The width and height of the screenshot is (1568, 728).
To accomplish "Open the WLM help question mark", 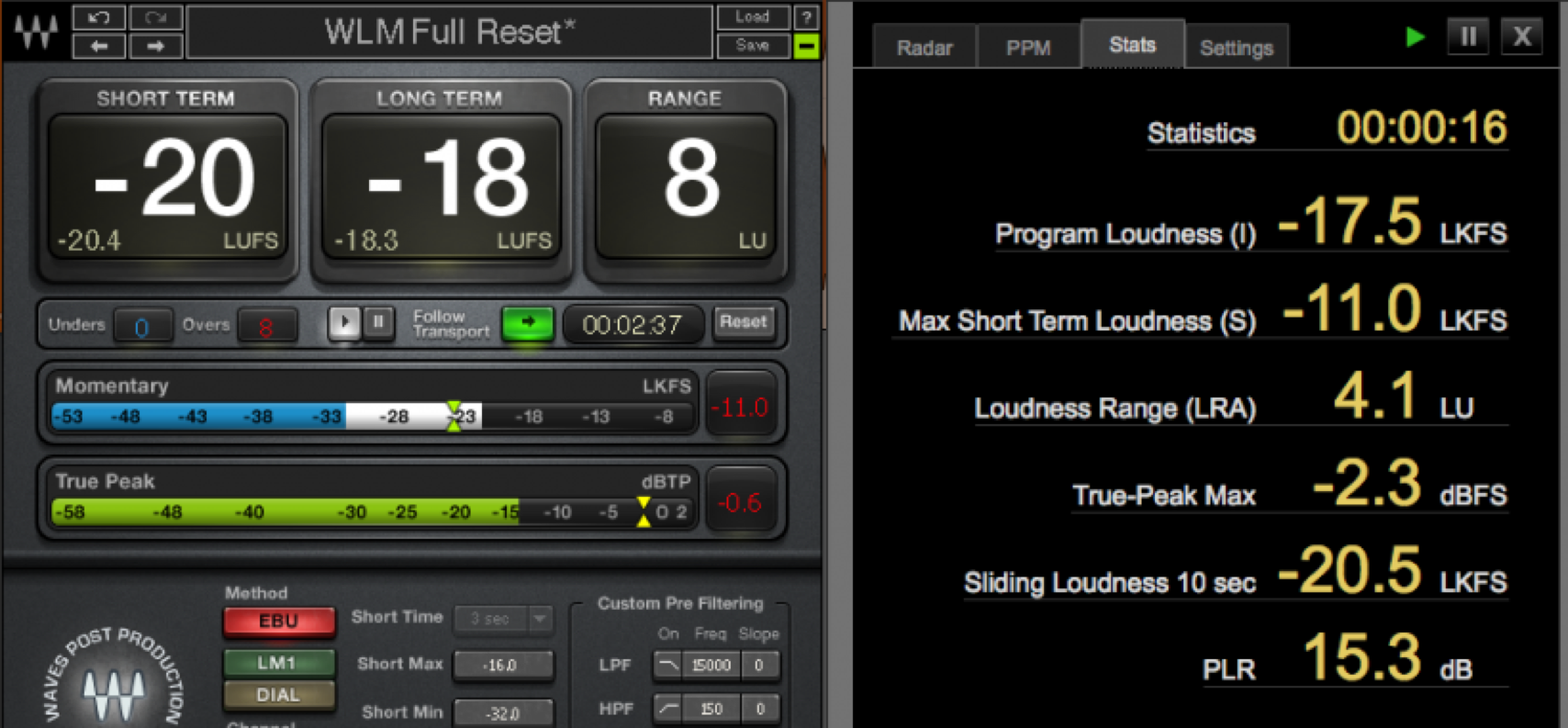I will [806, 17].
